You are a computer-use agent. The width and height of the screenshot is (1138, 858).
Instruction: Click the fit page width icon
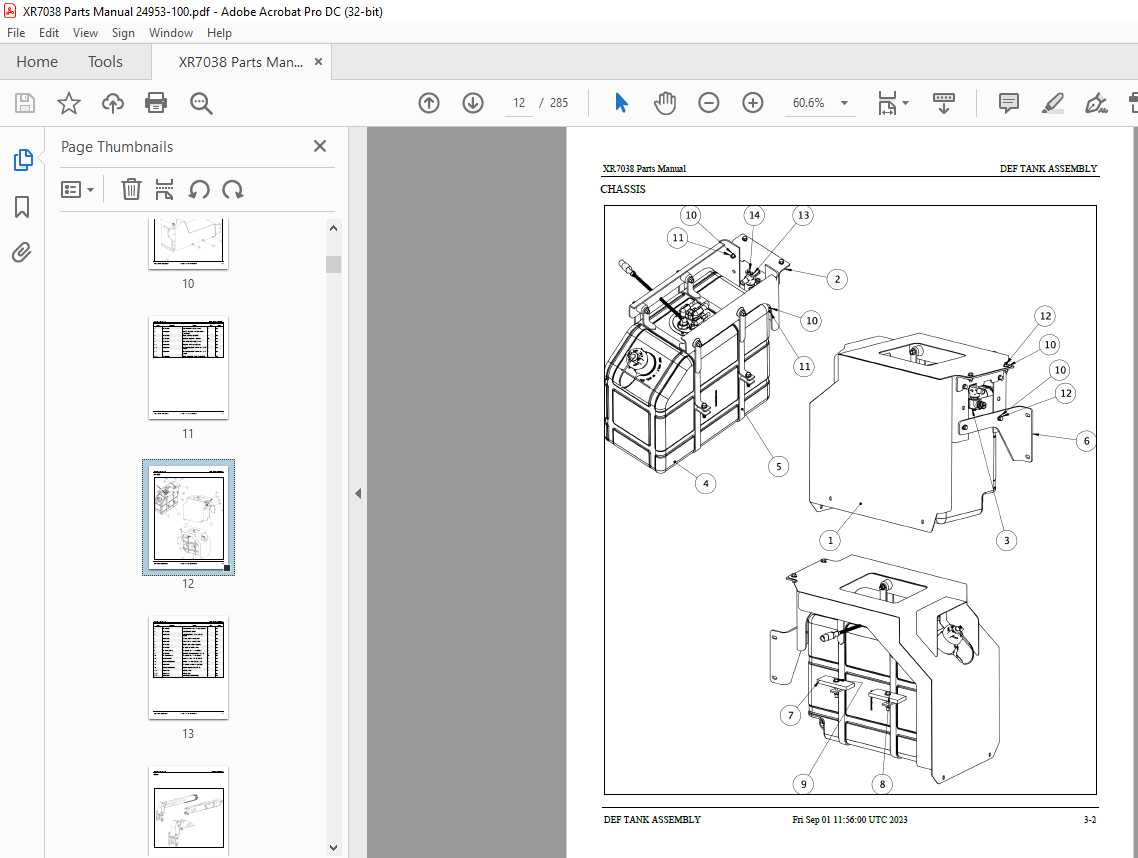pos(887,103)
